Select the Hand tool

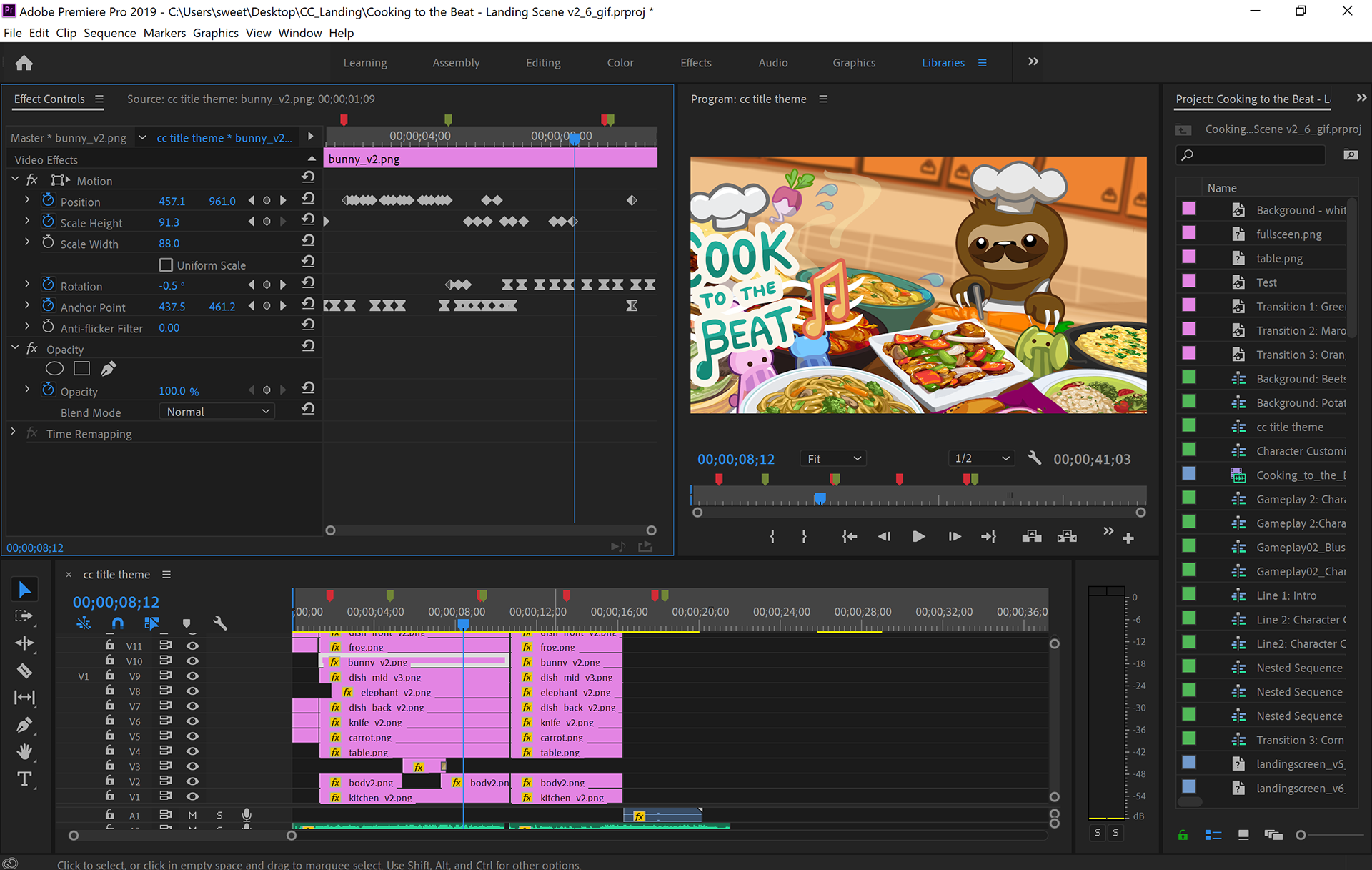(24, 752)
